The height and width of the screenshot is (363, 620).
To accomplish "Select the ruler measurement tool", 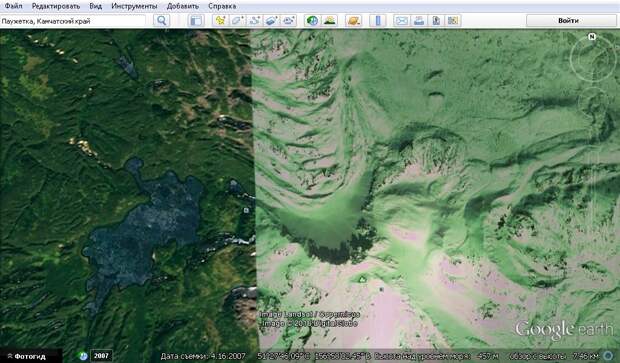I will tap(378, 21).
